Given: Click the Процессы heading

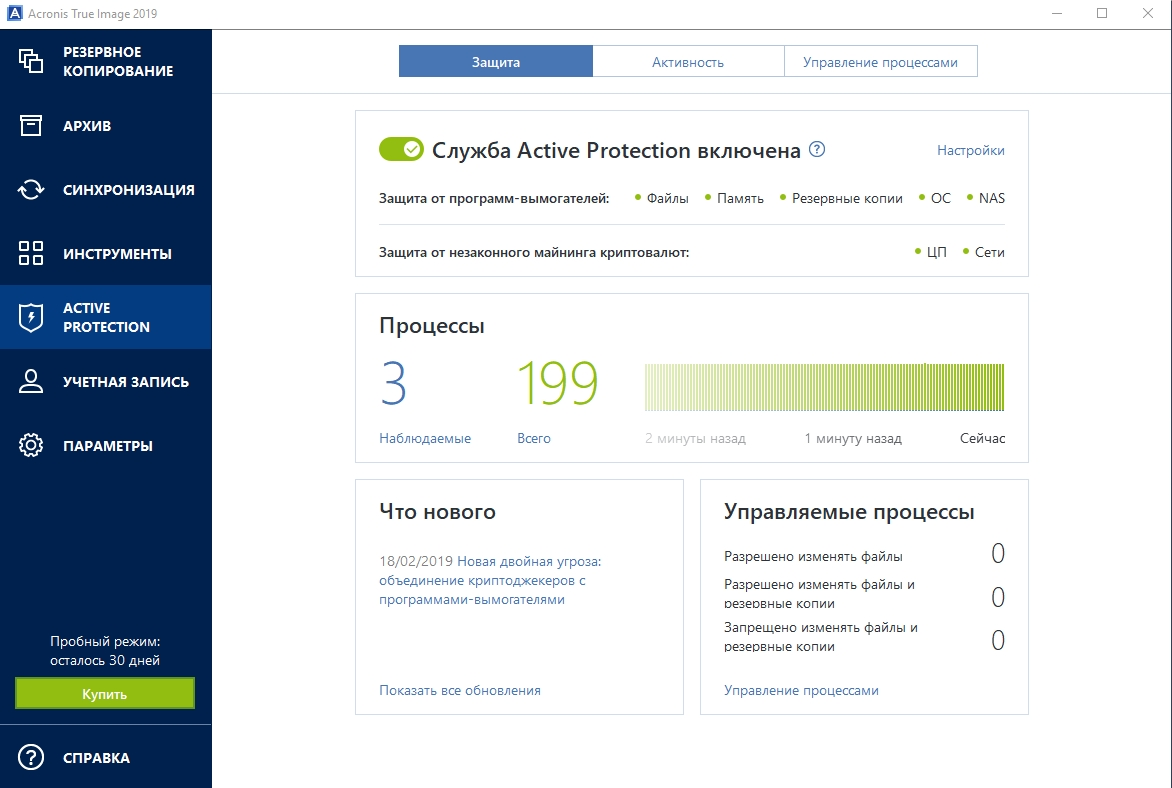Looking at the screenshot, I should pos(432,326).
